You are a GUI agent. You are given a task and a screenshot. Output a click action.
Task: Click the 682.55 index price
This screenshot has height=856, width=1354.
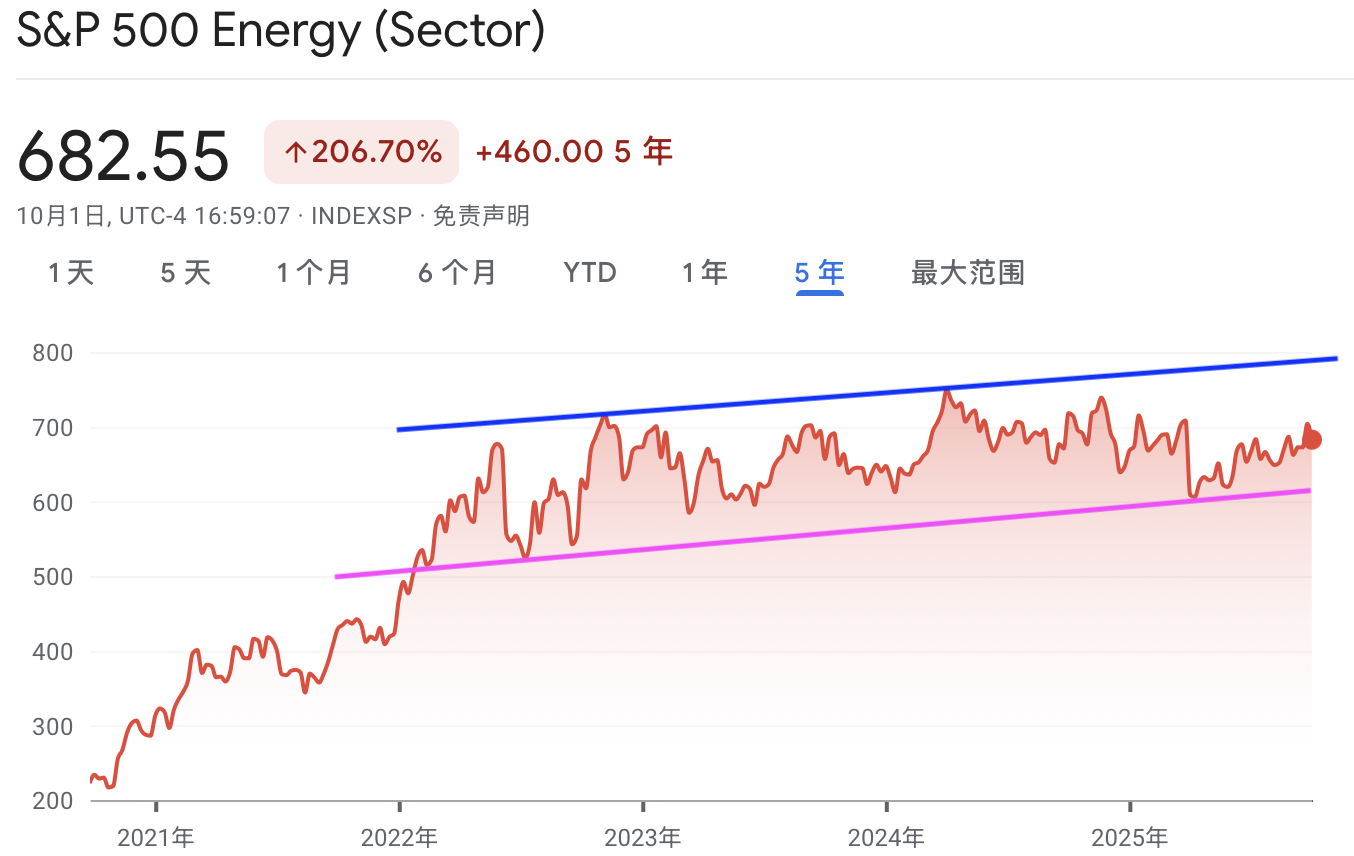coord(124,155)
